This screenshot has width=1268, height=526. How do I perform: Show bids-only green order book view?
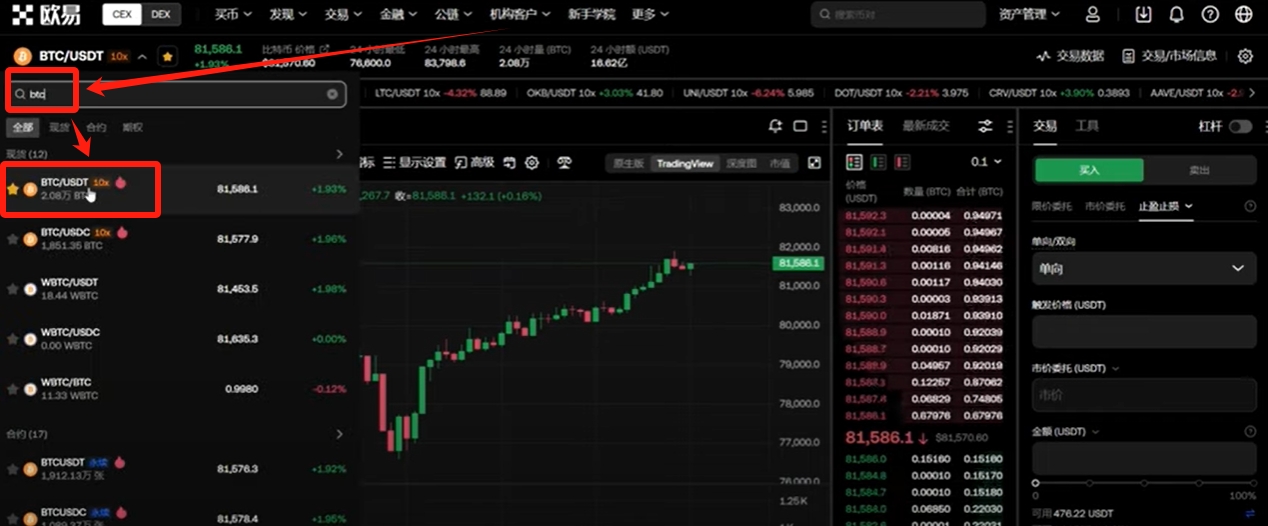click(x=878, y=162)
